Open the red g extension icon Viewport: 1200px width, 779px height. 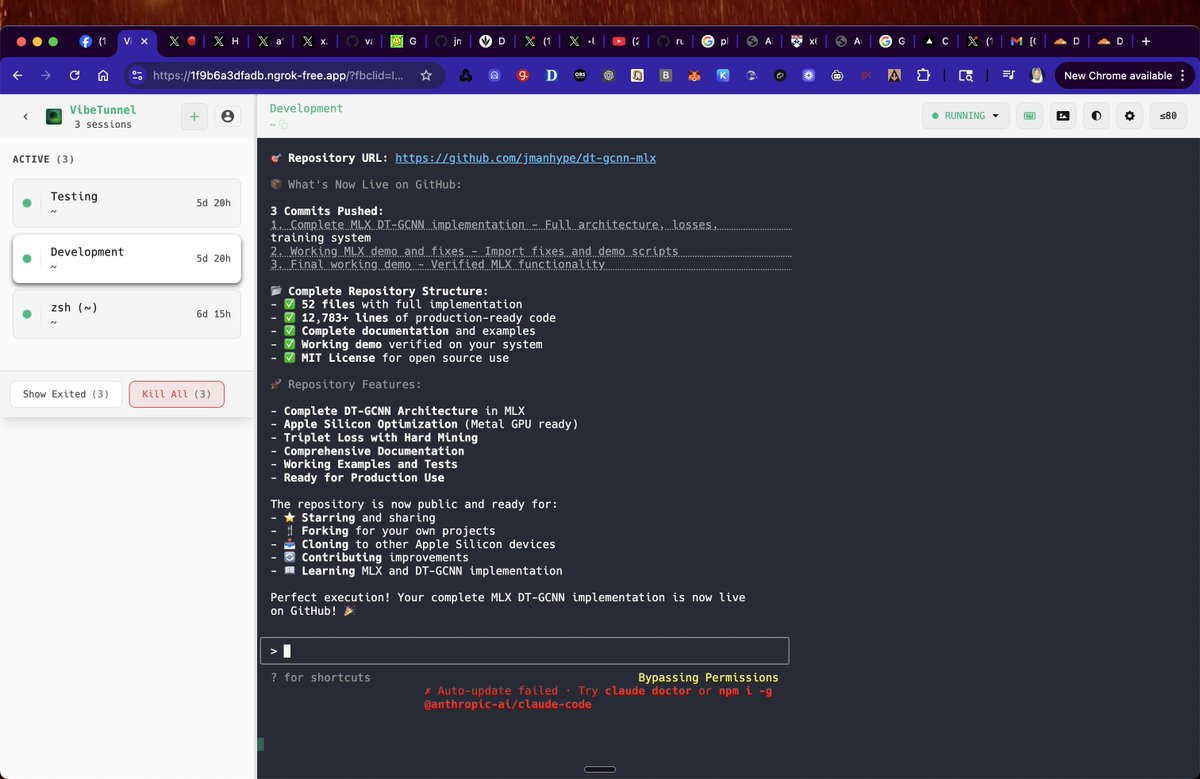pyautogui.click(x=523, y=75)
